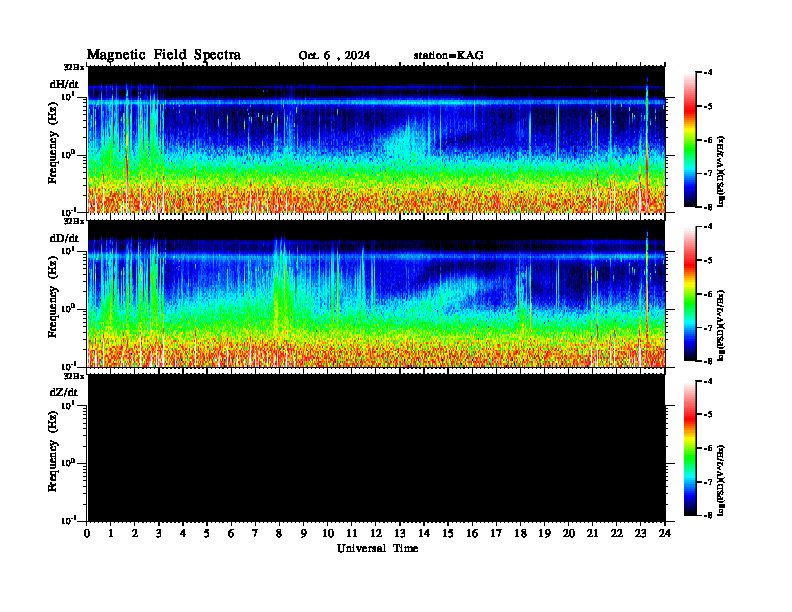Click hour 8 on the time axis
Image resolution: width=792 pixels, height=612 pixels.
pyautogui.click(x=279, y=534)
